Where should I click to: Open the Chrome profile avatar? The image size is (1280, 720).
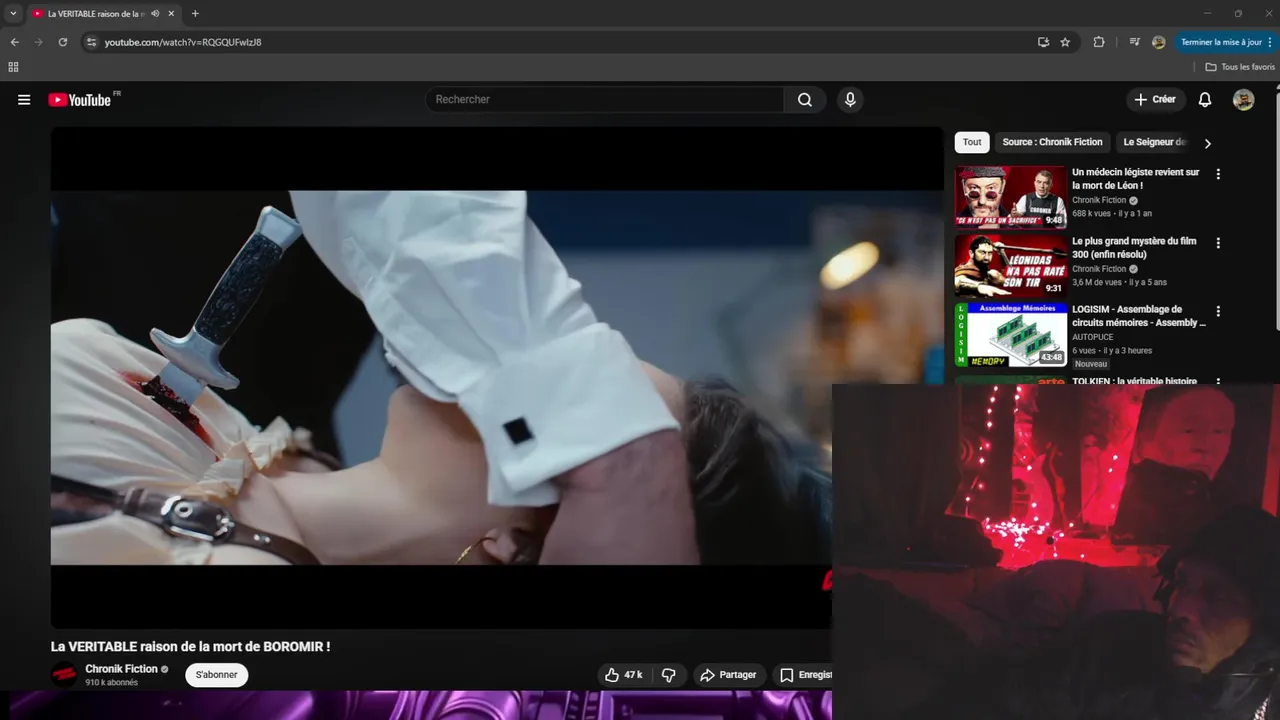[x=1159, y=42]
